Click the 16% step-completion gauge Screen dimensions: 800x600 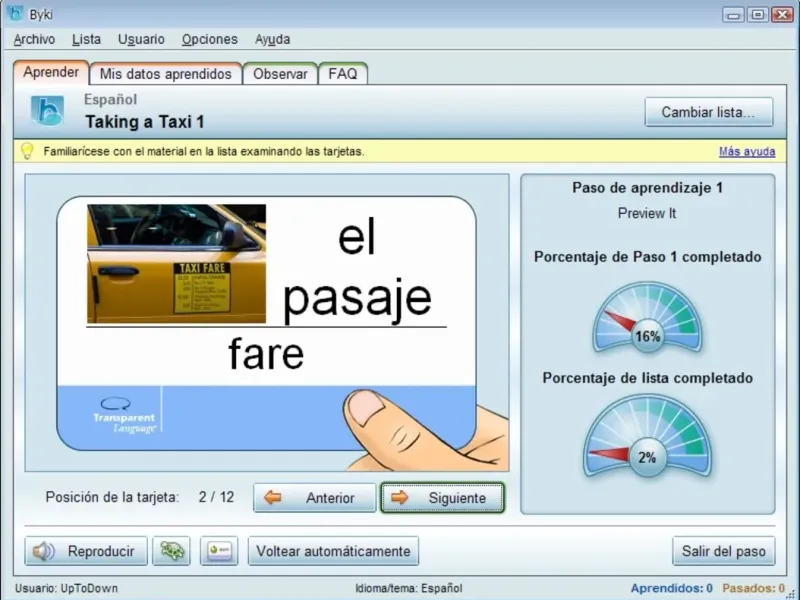647,318
